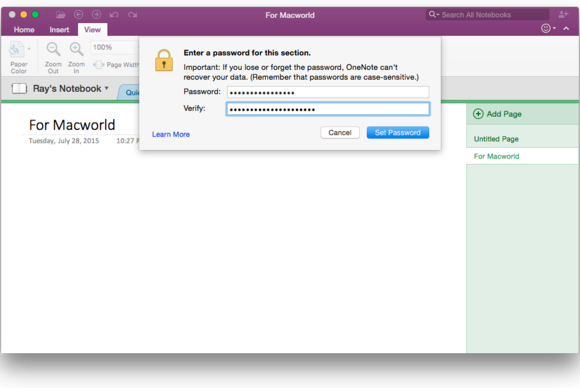The width and height of the screenshot is (580, 388).
Task: Redo using the curved arrow icon
Action: point(132,15)
